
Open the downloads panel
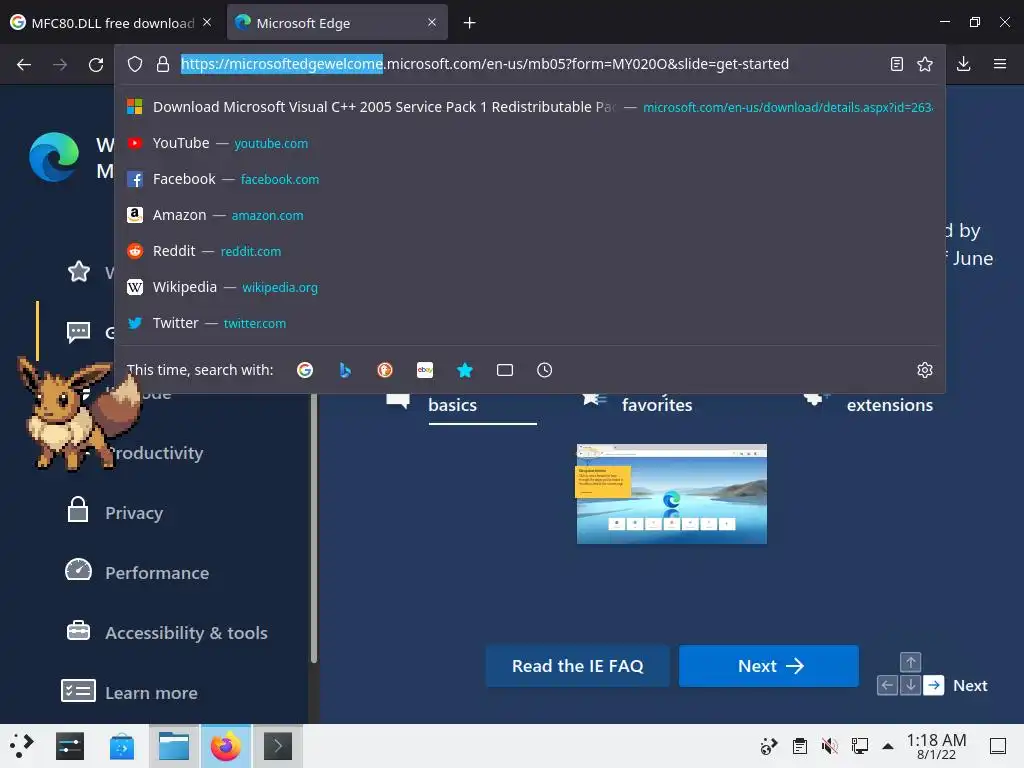point(963,64)
